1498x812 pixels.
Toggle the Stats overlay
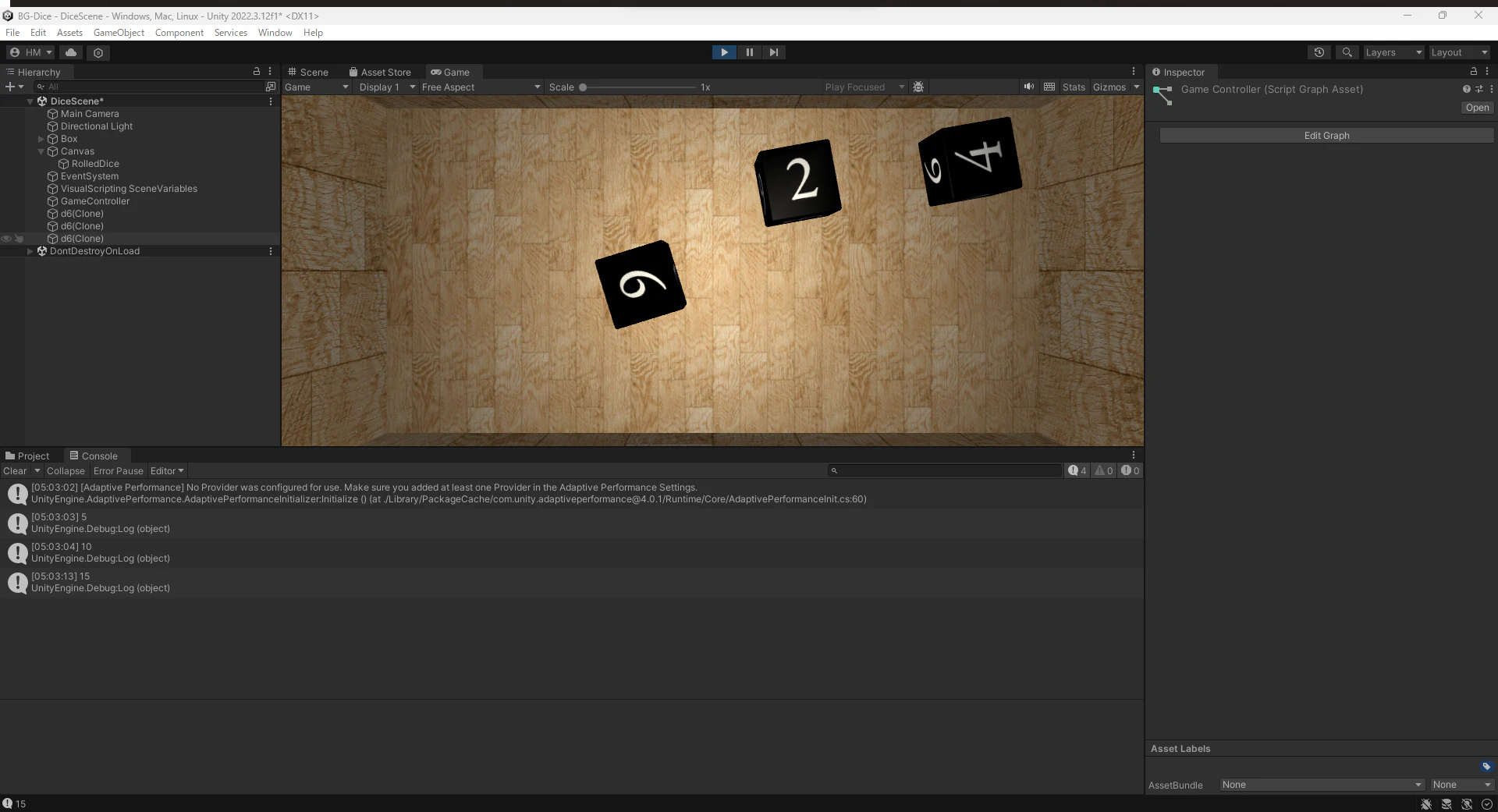tap(1074, 87)
